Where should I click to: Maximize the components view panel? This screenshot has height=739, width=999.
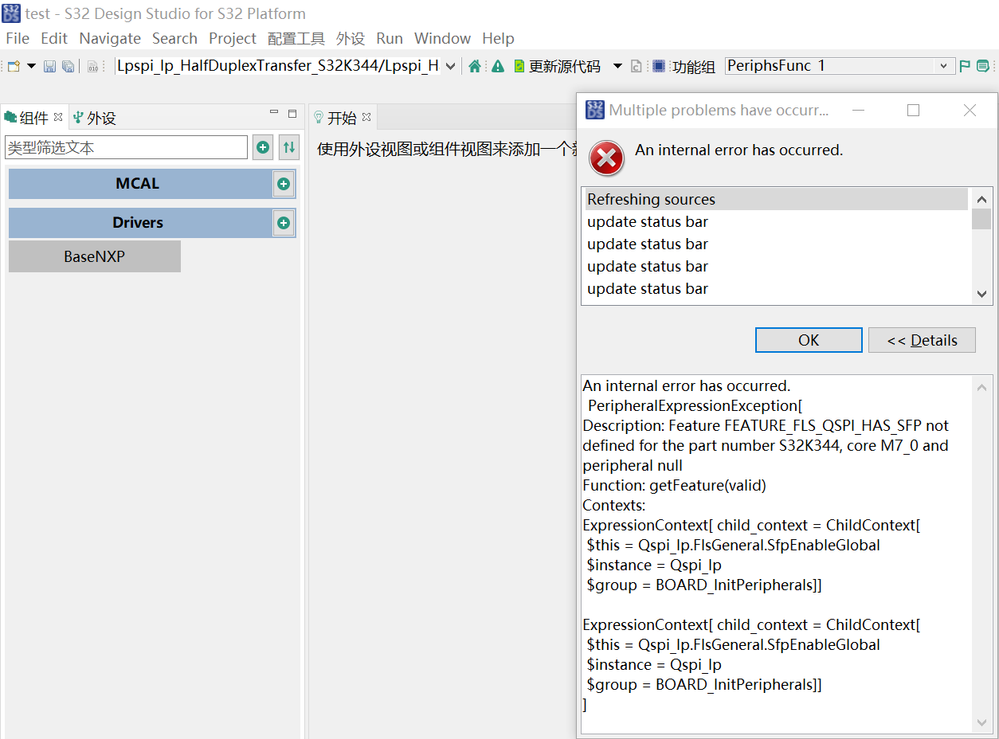click(x=292, y=113)
